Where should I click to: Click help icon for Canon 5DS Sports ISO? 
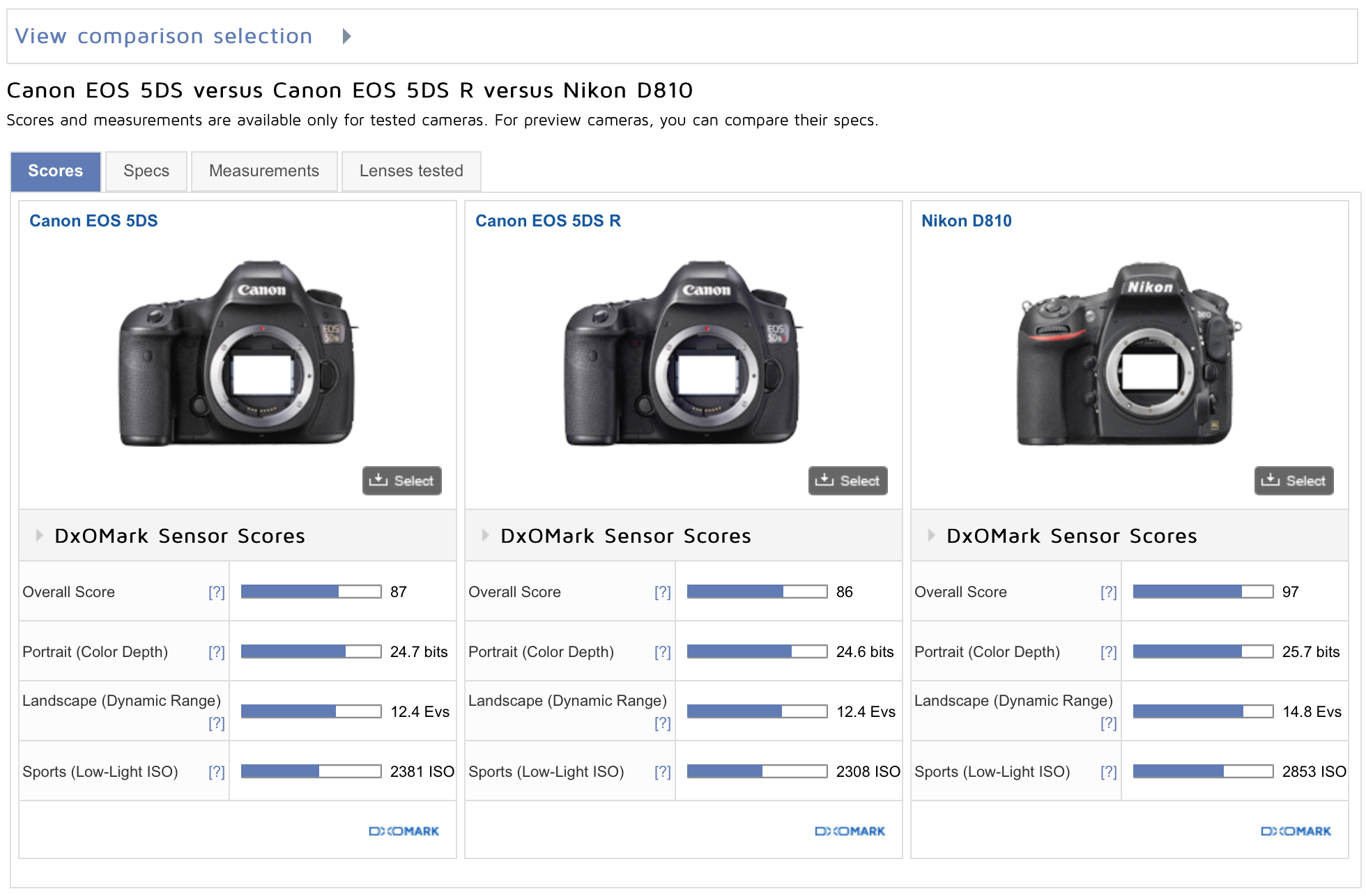pyautogui.click(x=217, y=772)
